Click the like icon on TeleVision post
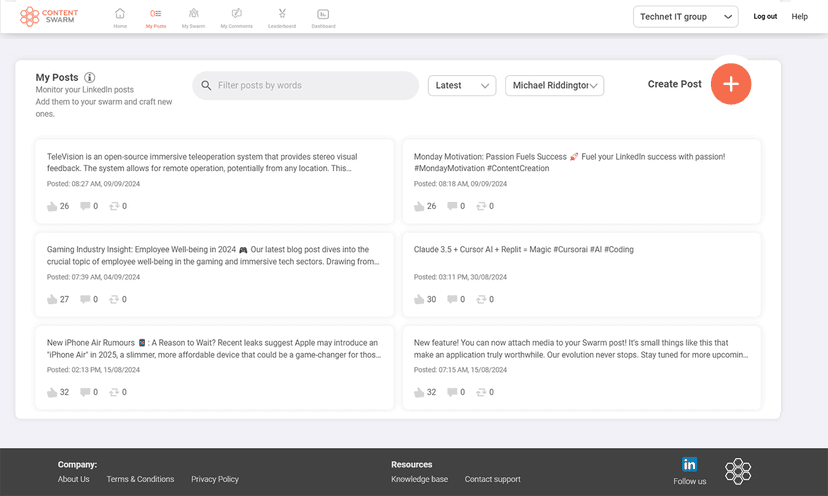828x496 pixels. [x=52, y=206]
